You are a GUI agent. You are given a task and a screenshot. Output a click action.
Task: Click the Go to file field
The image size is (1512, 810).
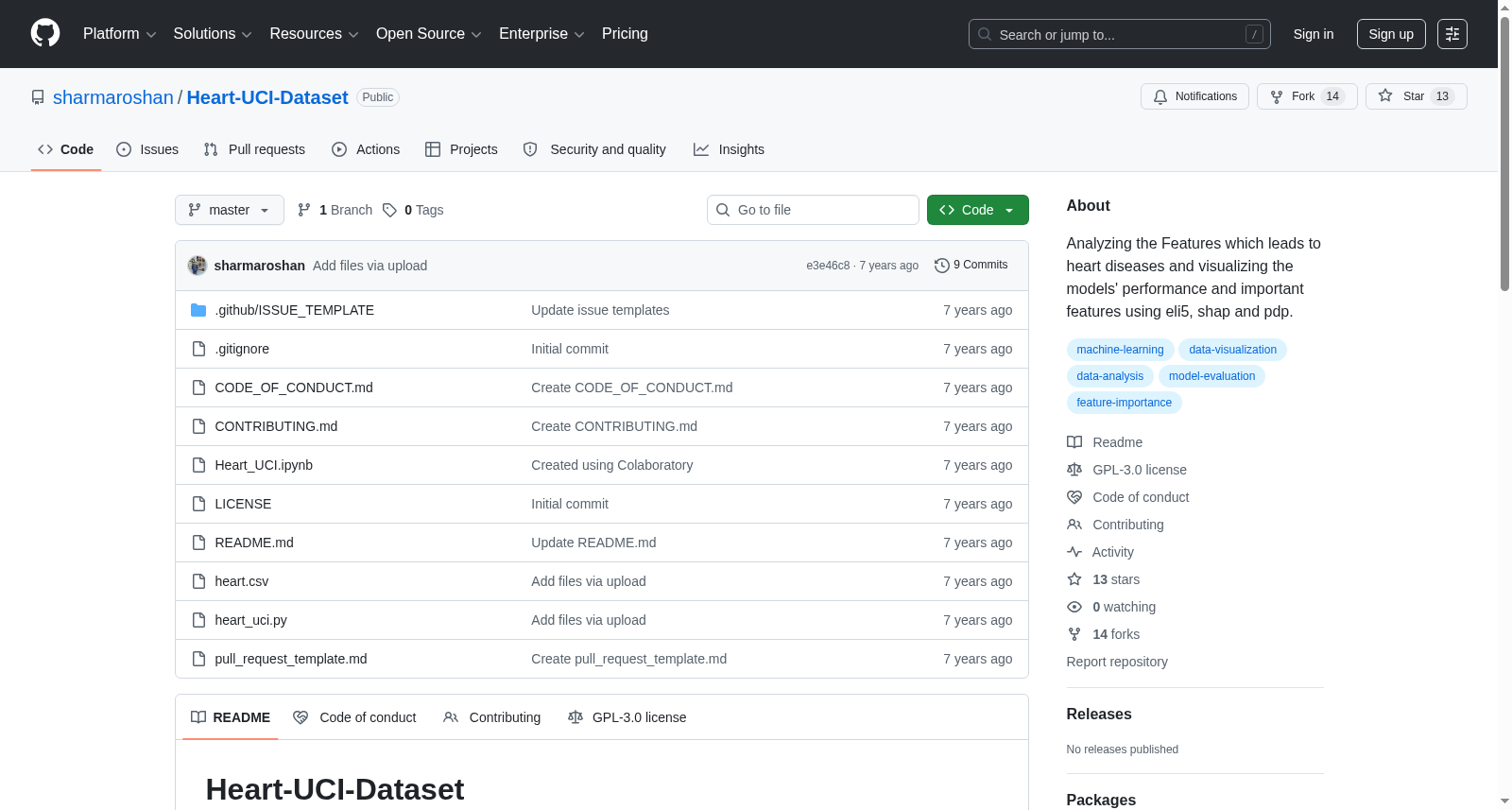click(x=813, y=210)
